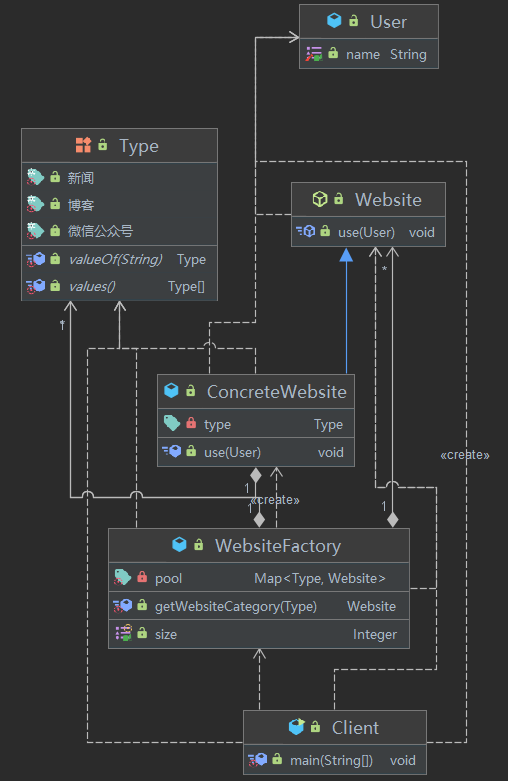Image resolution: width=508 pixels, height=781 pixels.
Task: Select the 新闻 enum constant
Action: coord(81,178)
